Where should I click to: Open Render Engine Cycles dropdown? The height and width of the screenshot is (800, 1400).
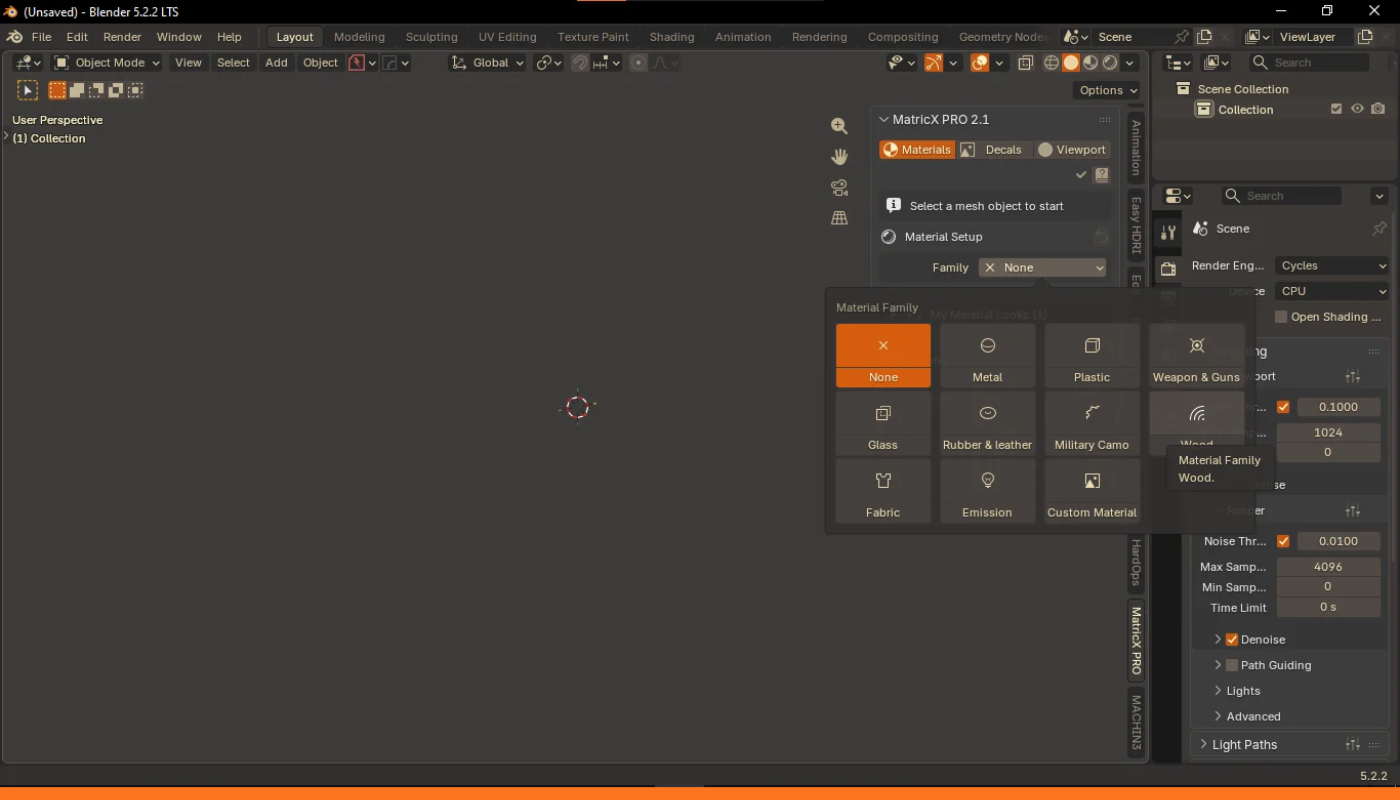pyautogui.click(x=1333, y=266)
